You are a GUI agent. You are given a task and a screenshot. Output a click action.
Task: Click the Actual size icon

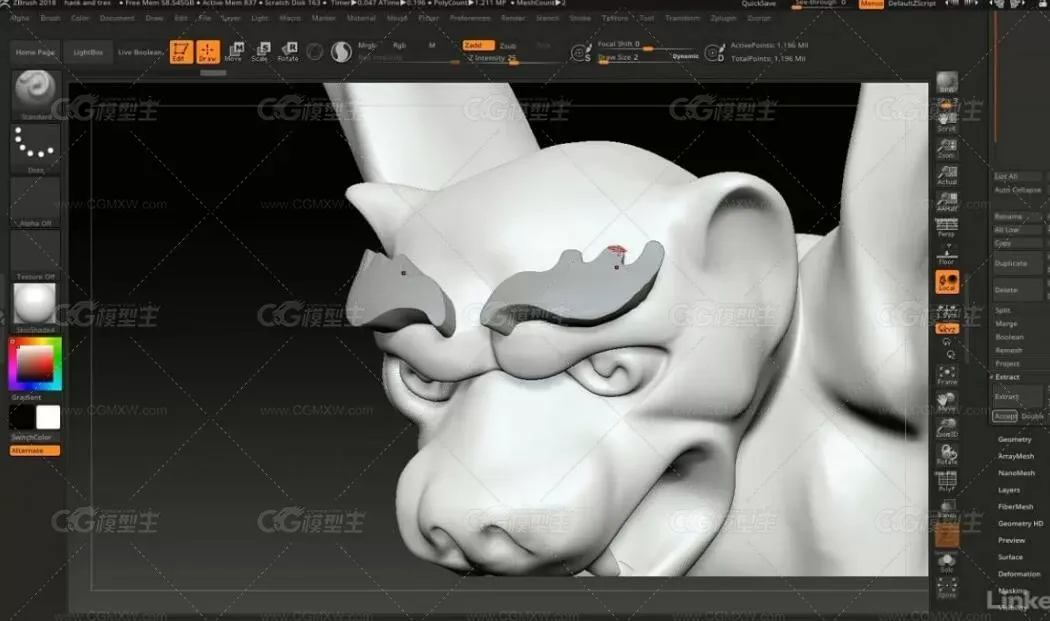pos(946,174)
